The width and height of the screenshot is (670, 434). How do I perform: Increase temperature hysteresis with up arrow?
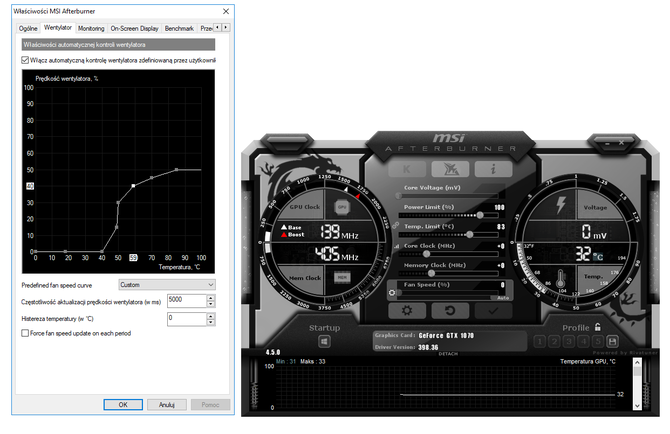click(x=211, y=316)
